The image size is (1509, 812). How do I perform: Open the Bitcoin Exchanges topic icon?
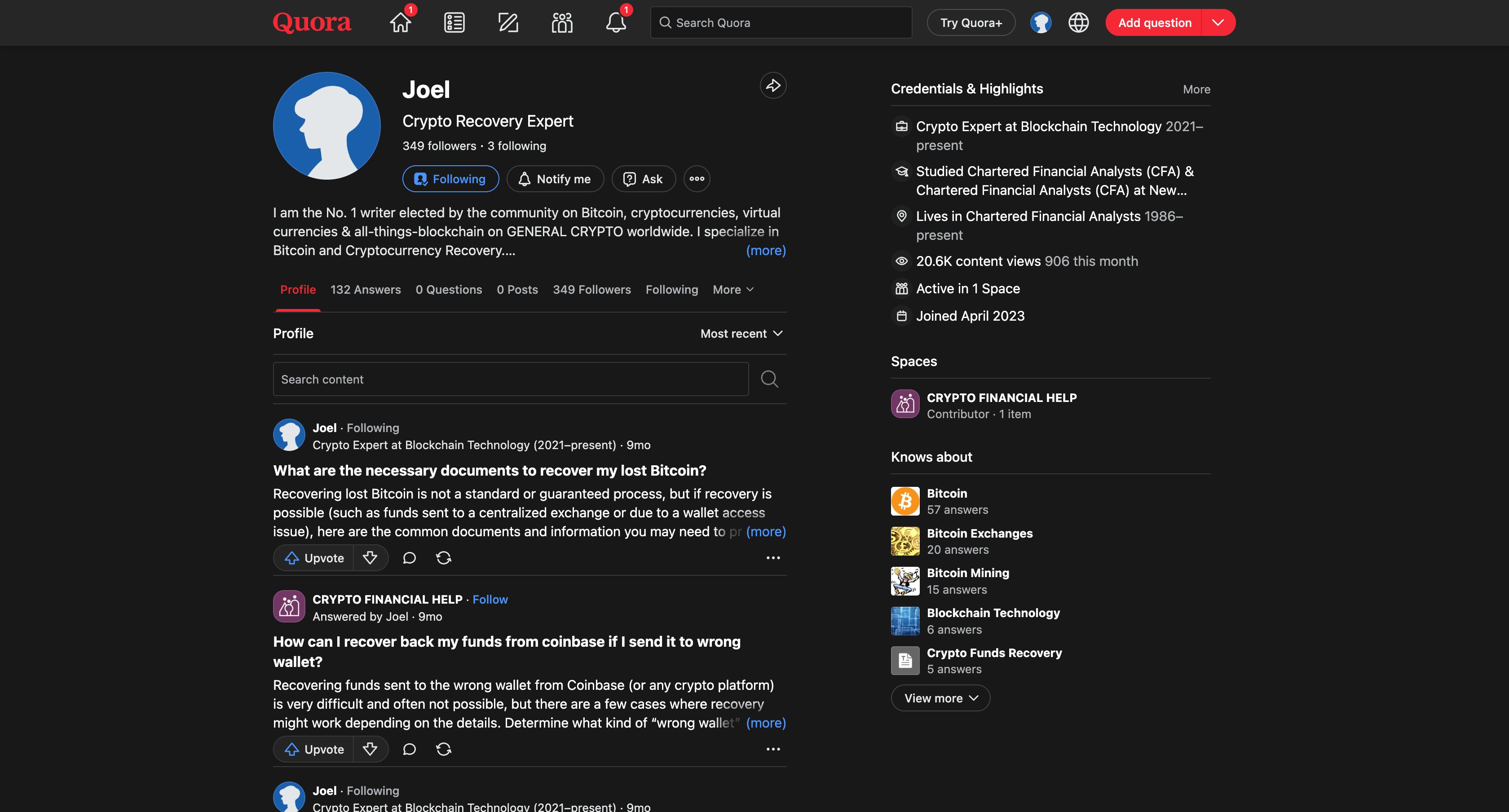tap(905, 541)
